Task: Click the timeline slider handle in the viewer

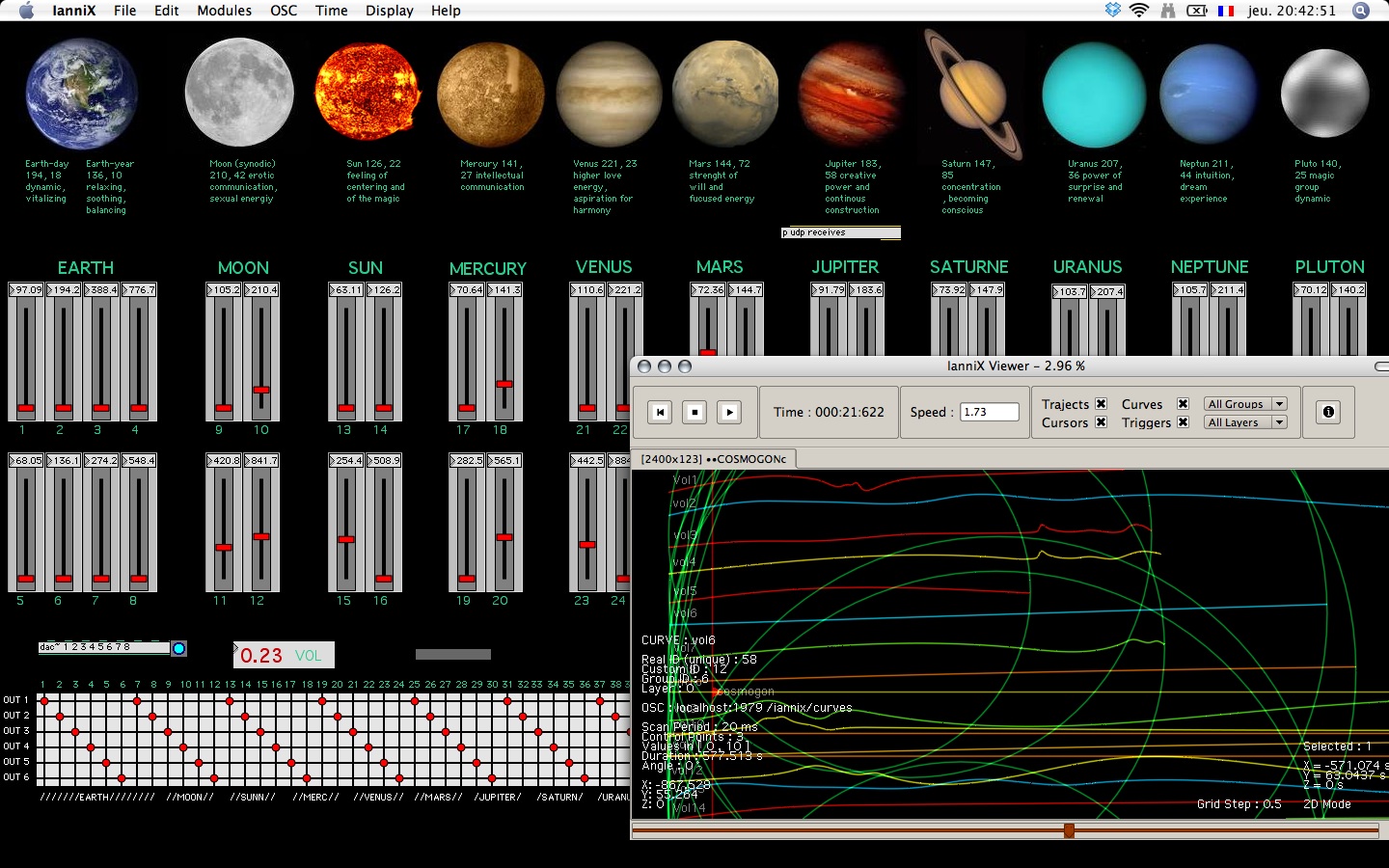Action: [x=1069, y=830]
